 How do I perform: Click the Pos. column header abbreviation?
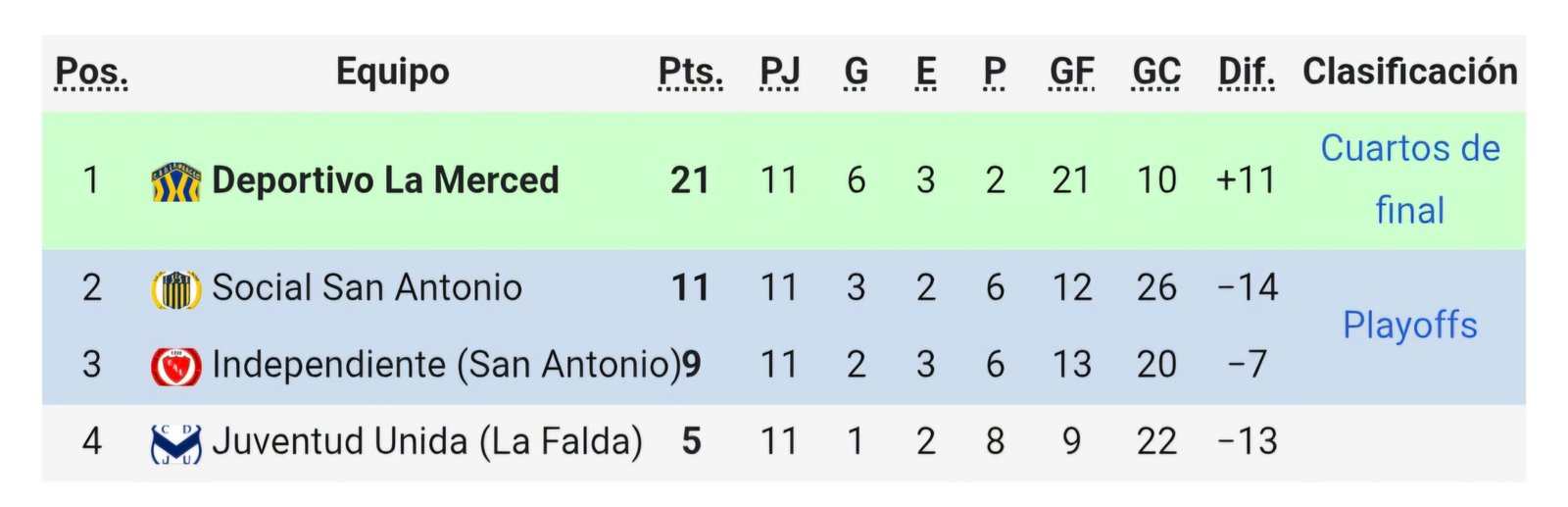91,72
